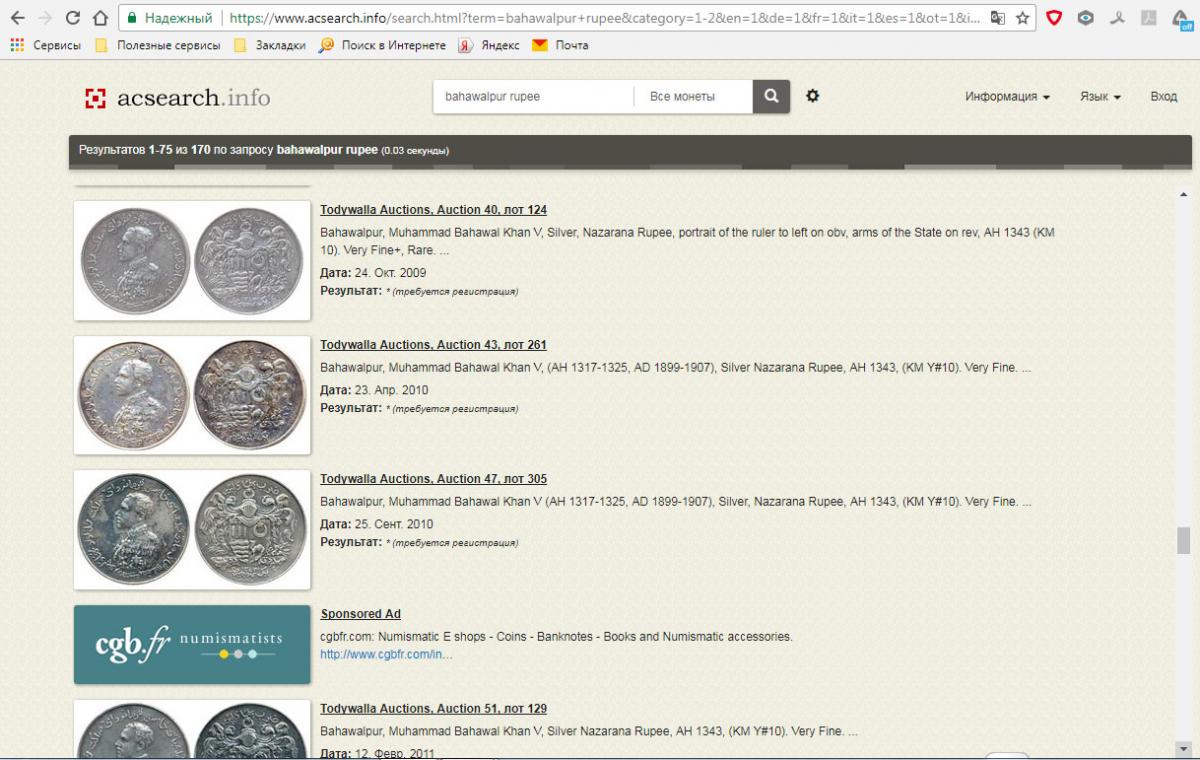This screenshot has width=1200, height=760.
Task: Bookmark this page with the star icon
Action: 1022,18
